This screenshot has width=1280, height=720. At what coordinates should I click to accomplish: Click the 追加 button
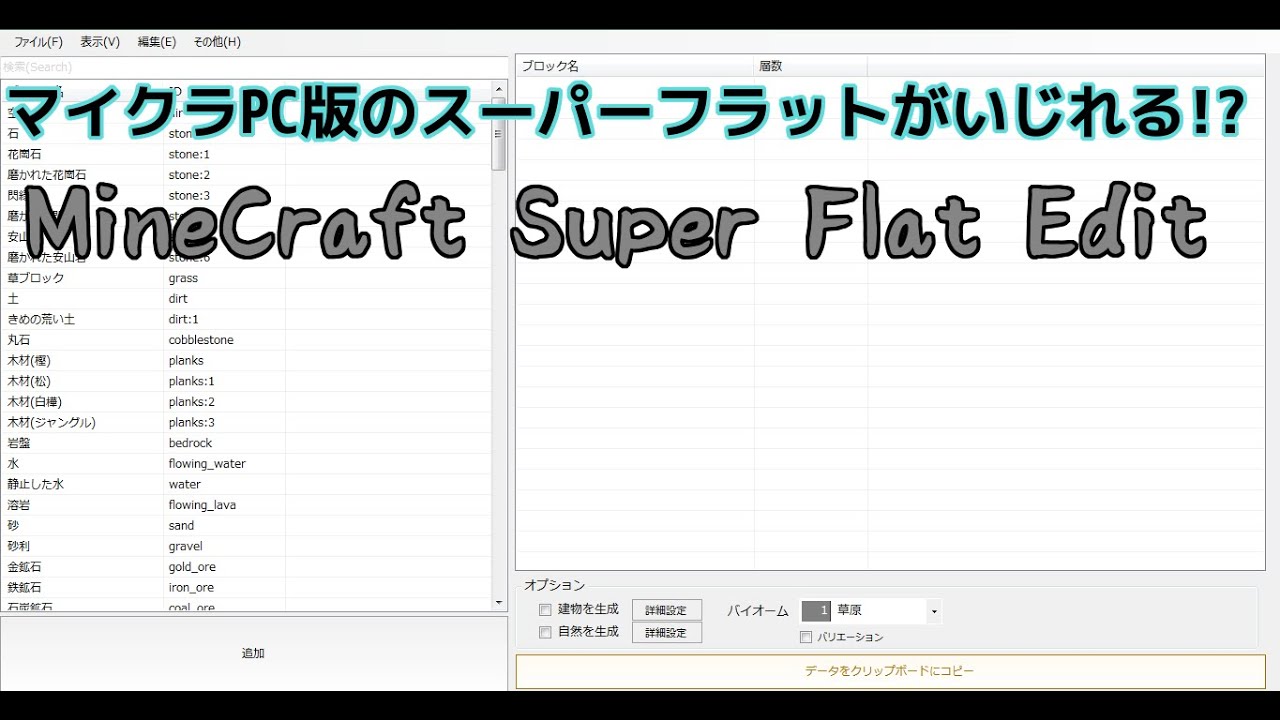tap(254, 653)
